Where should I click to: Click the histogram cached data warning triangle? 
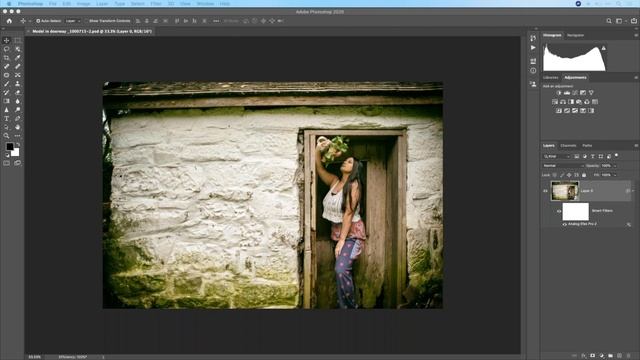tap(603, 48)
